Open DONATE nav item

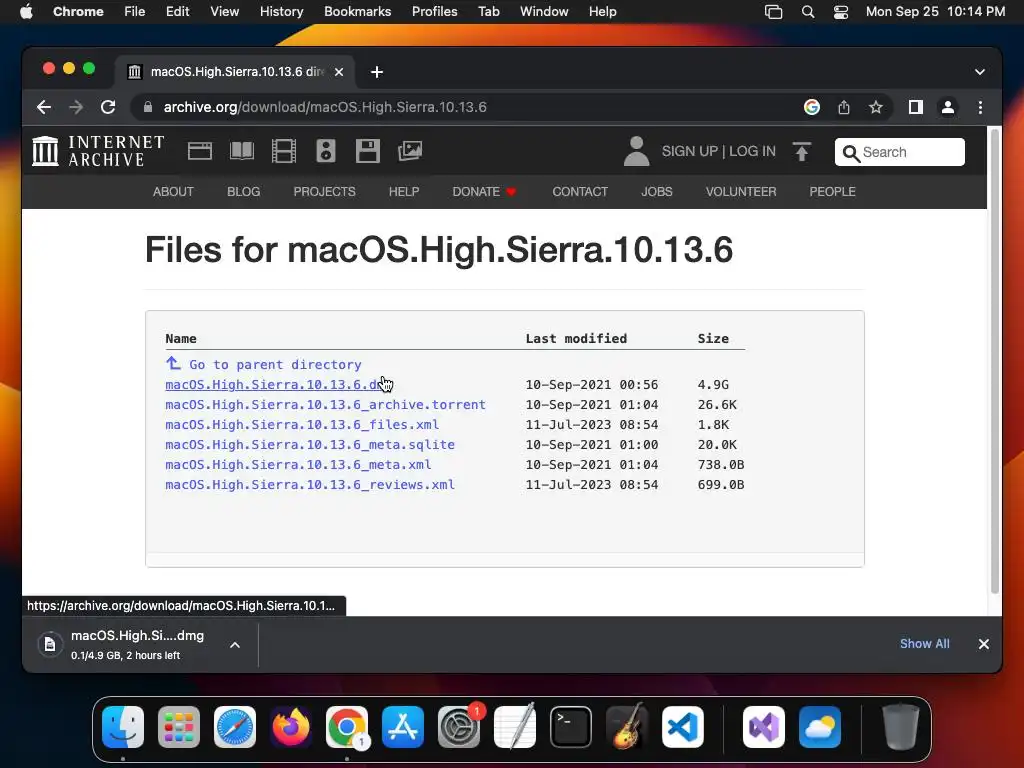pos(484,191)
